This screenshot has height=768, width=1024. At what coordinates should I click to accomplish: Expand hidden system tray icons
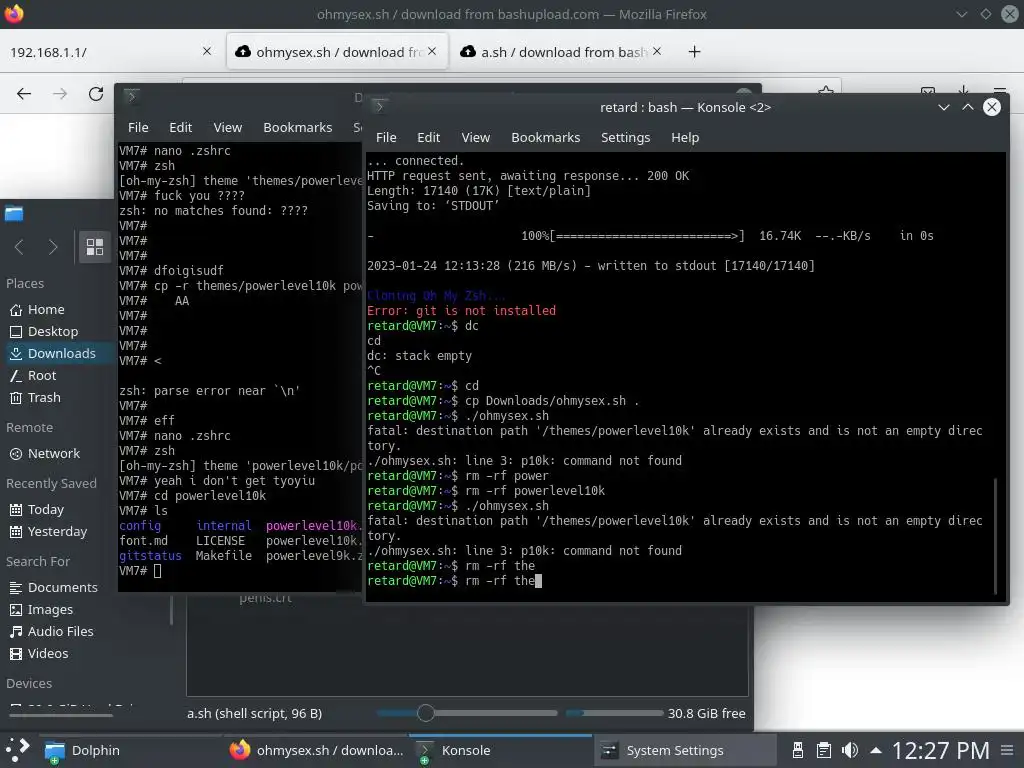[x=876, y=750]
